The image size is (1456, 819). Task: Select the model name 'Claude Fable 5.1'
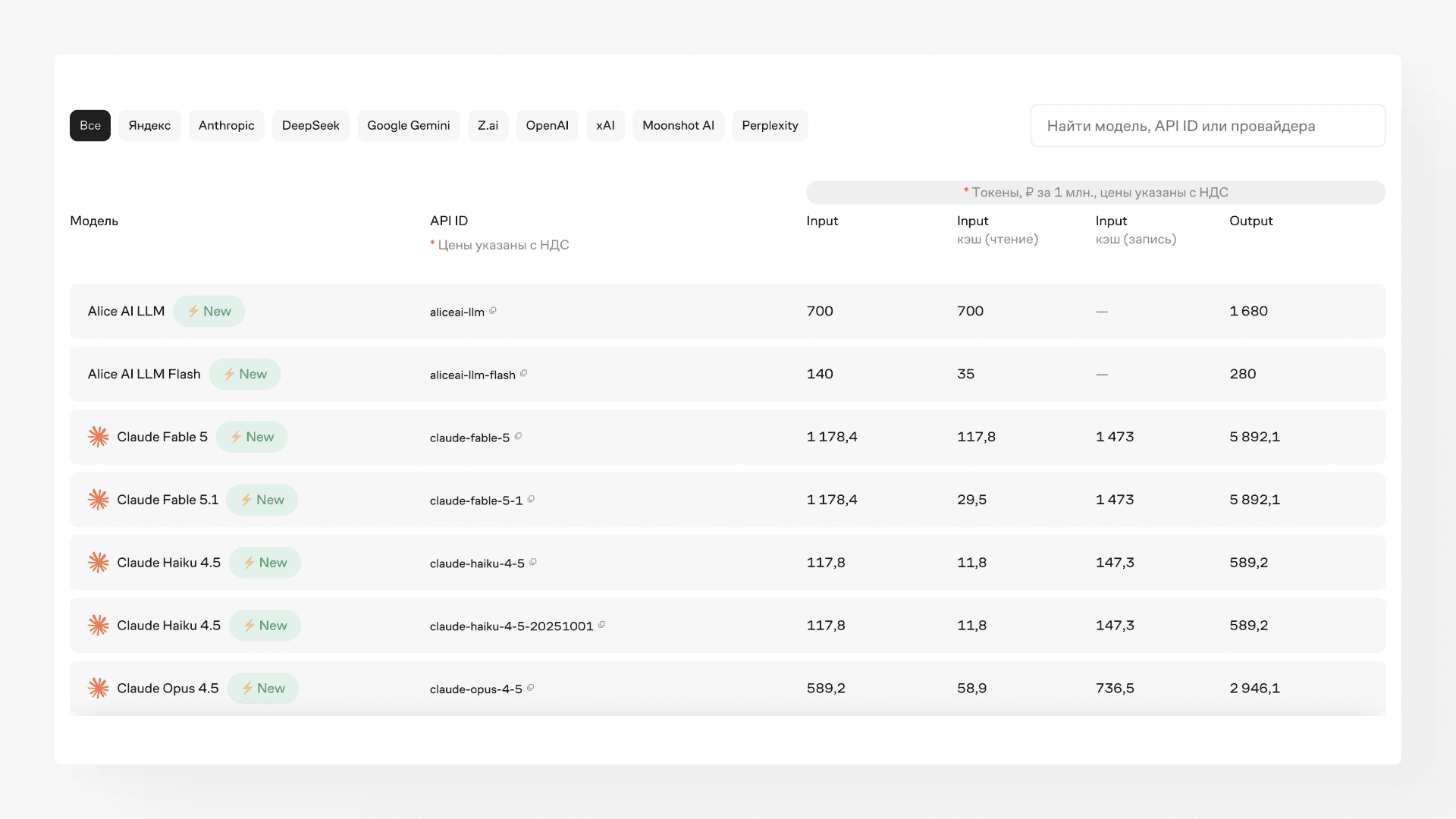coord(168,500)
